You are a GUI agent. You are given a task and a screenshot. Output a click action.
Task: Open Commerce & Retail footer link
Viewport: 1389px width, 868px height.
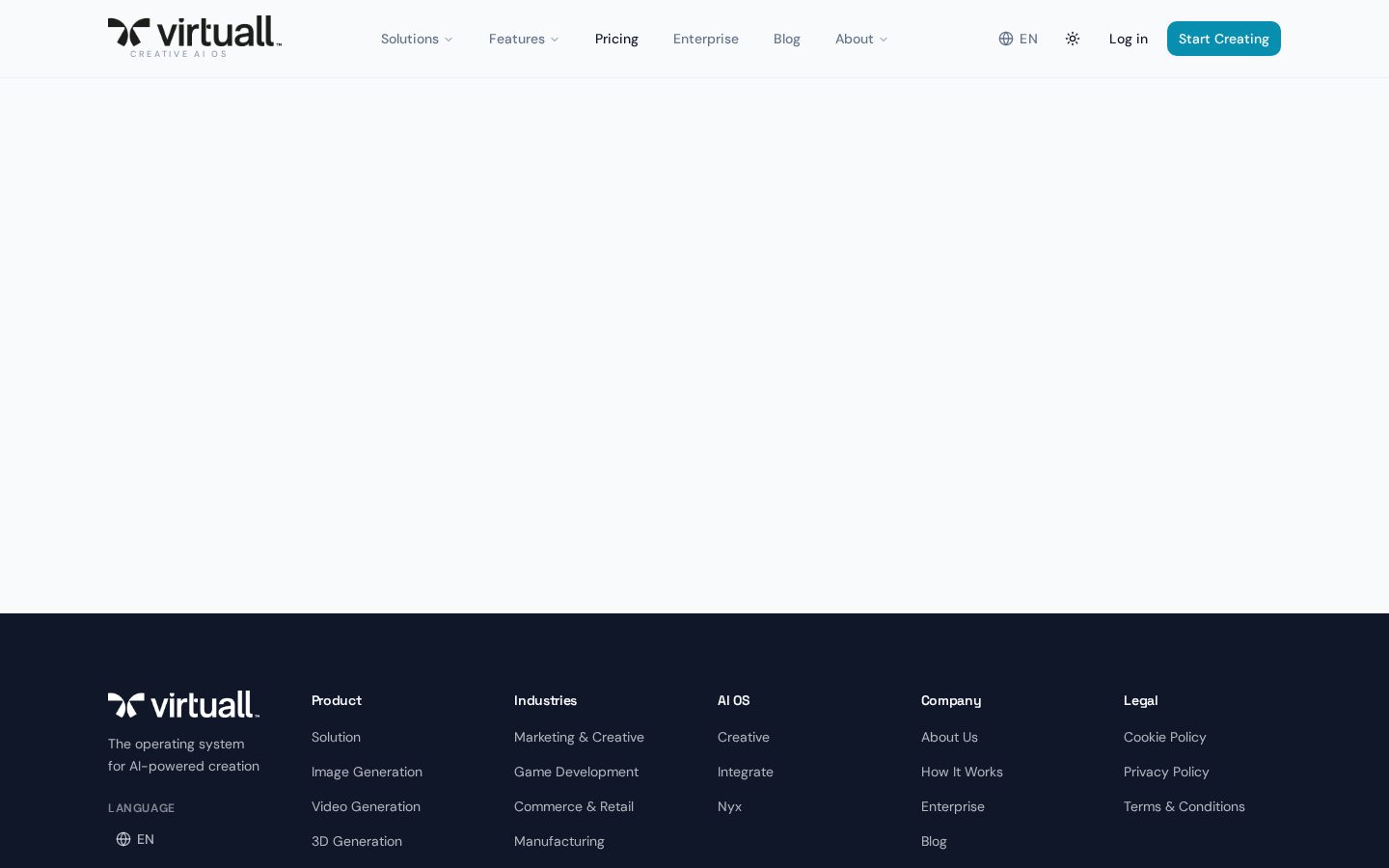coord(574,806)
